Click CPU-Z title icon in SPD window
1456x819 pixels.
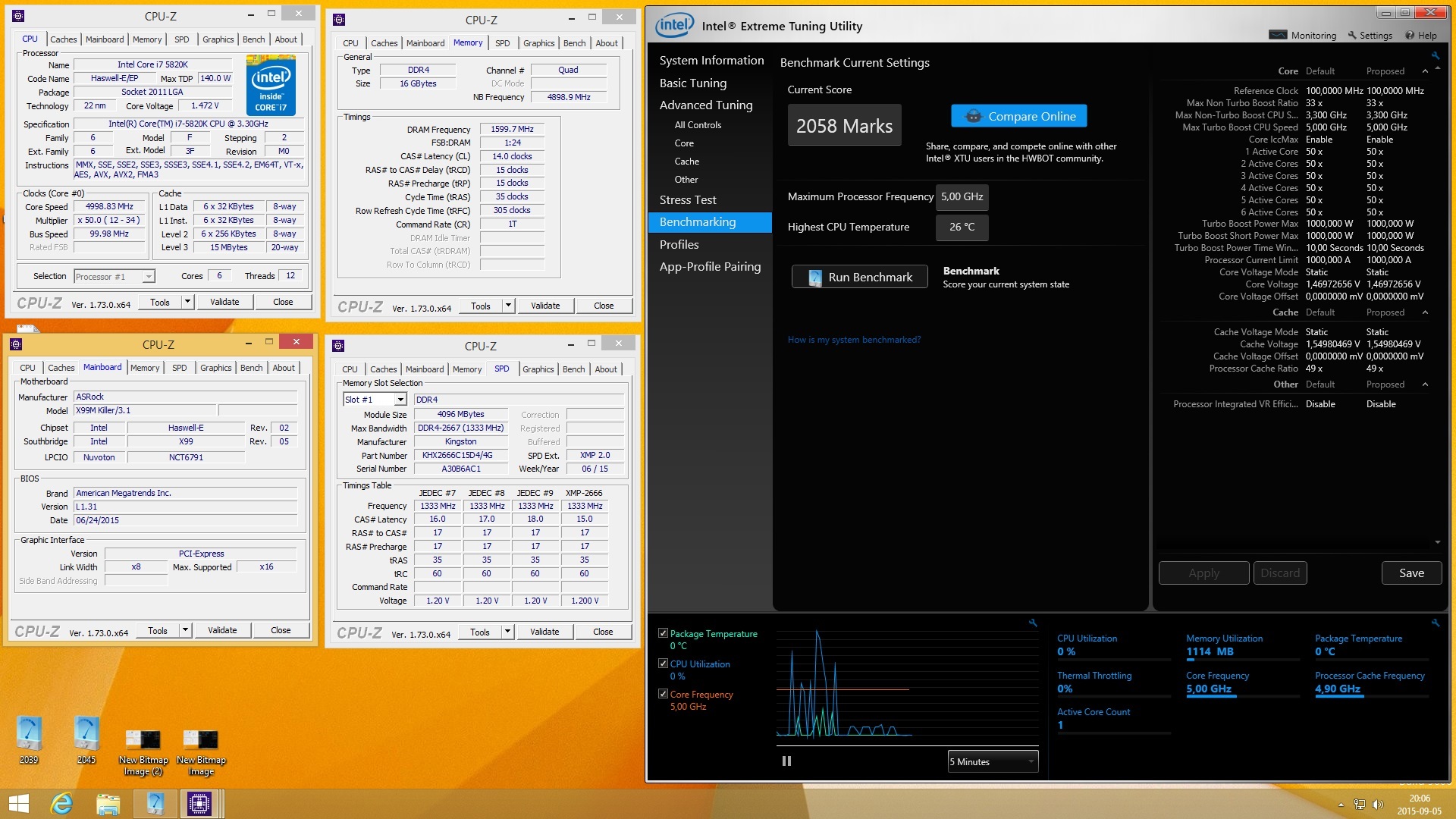pyautogui.click(x=338, y=346)
